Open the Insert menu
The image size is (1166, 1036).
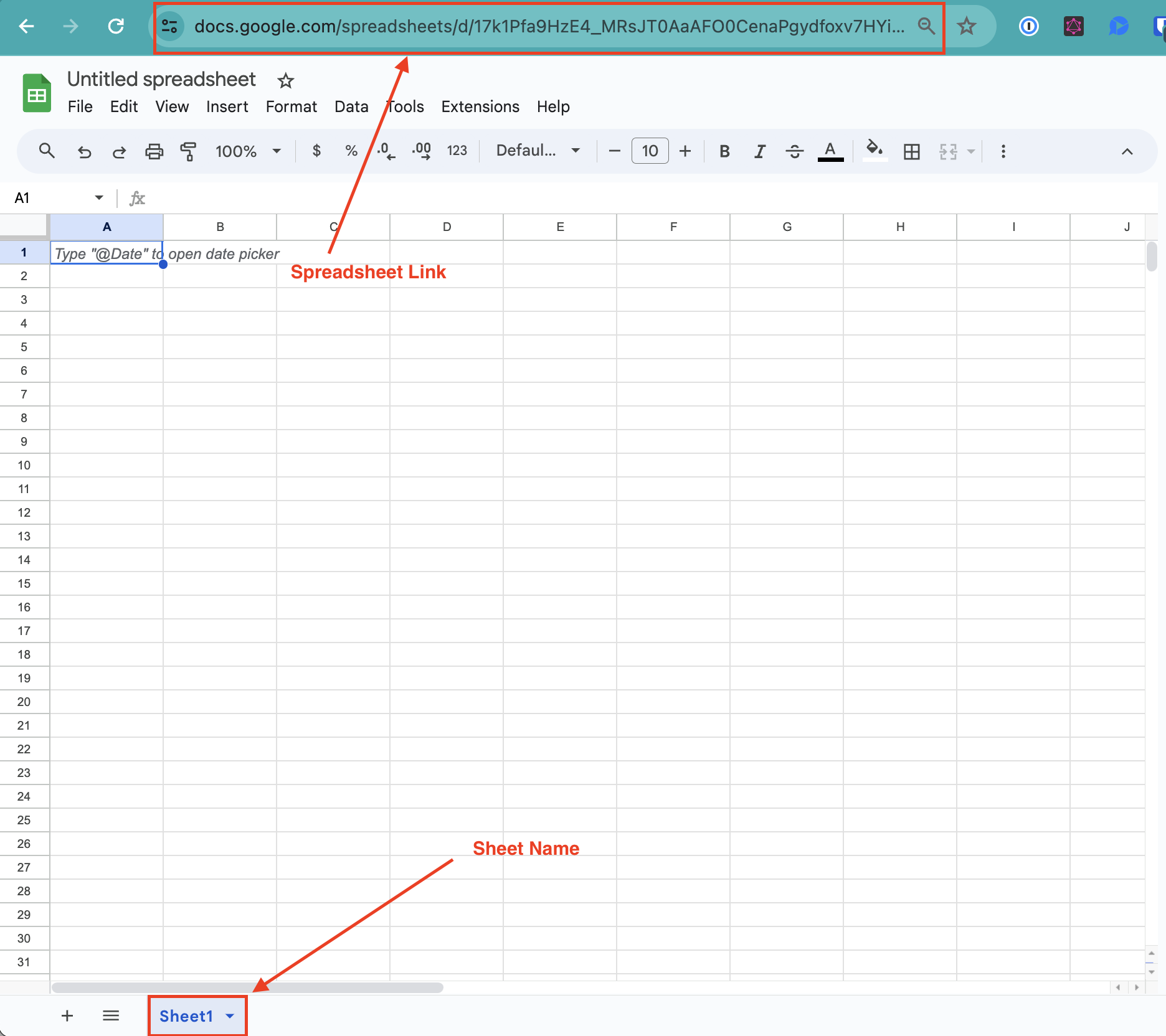(x=227, y=107)
